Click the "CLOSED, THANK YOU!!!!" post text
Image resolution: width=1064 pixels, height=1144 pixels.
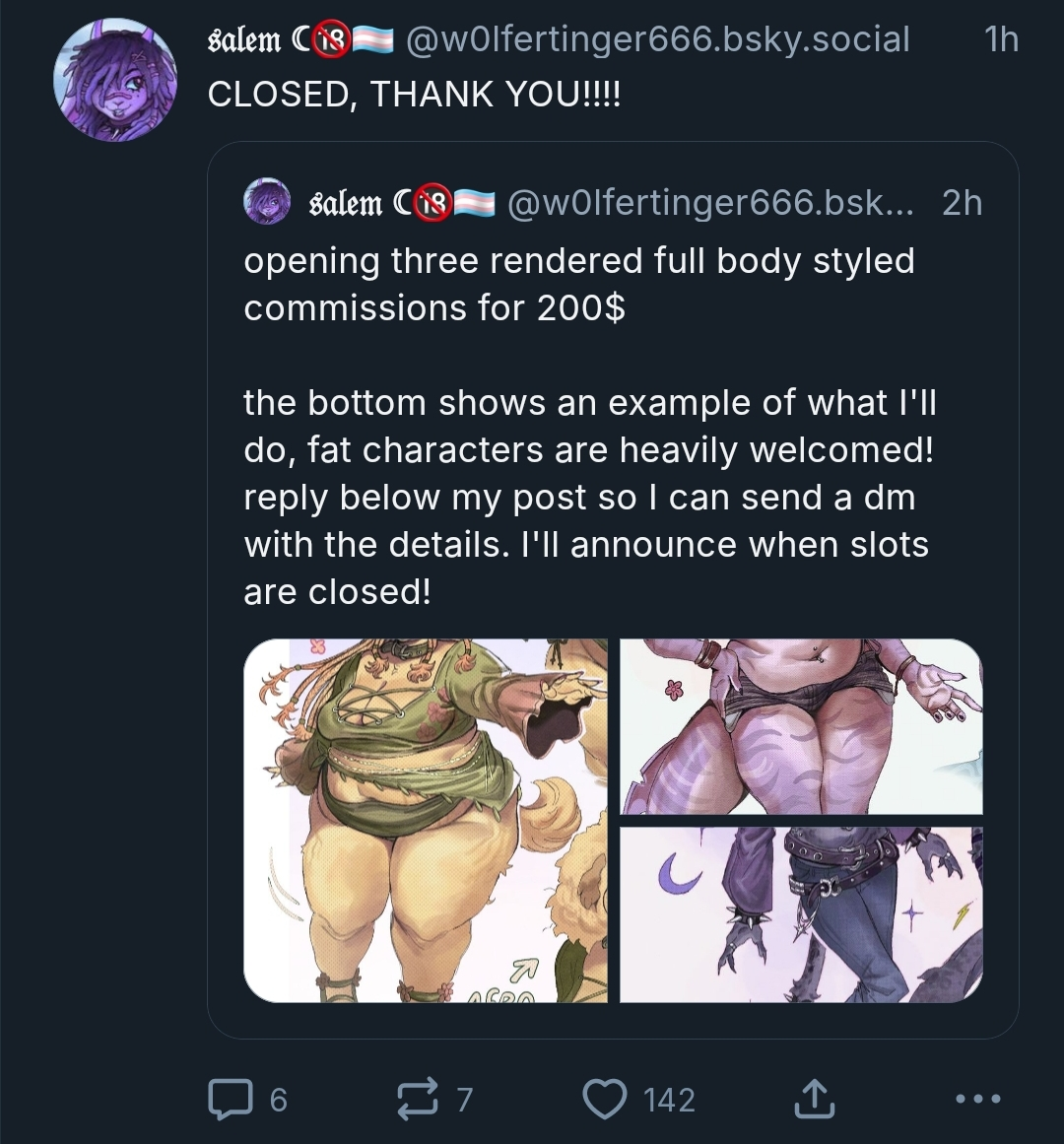pos(415,95)
